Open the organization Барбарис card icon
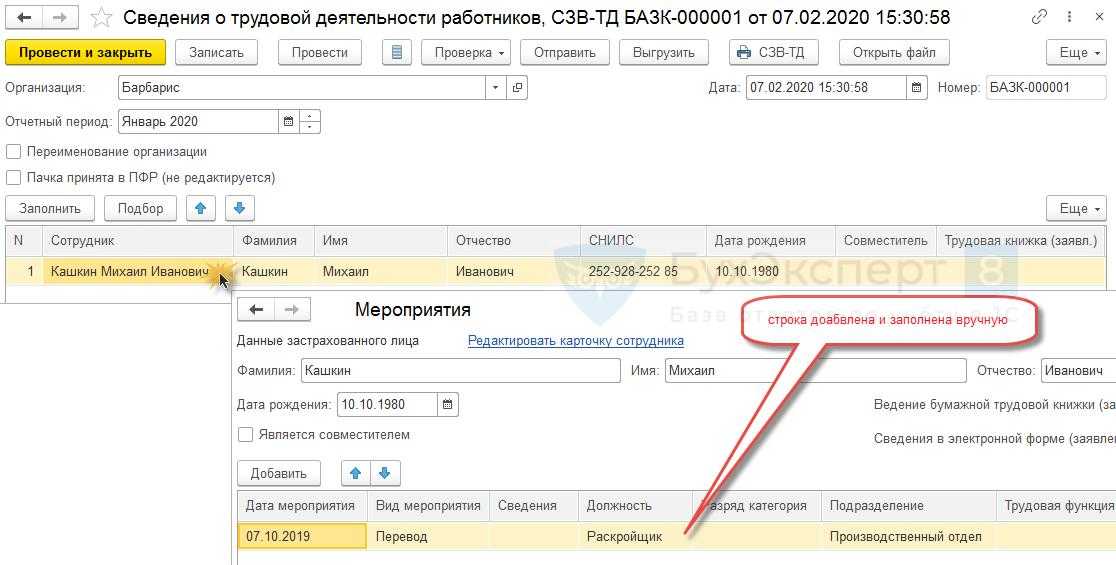 (x=517, y=88)
